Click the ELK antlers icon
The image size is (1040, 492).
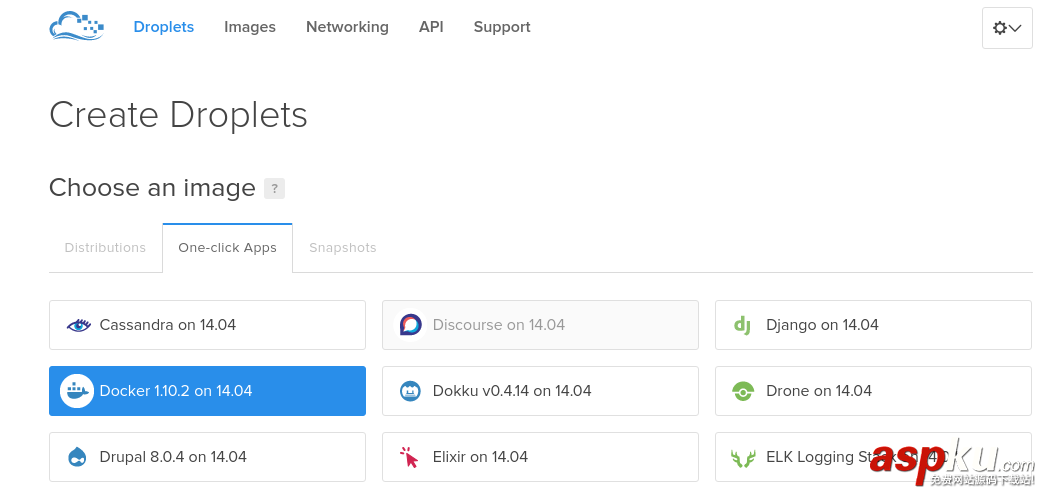(x=743, y=458)
